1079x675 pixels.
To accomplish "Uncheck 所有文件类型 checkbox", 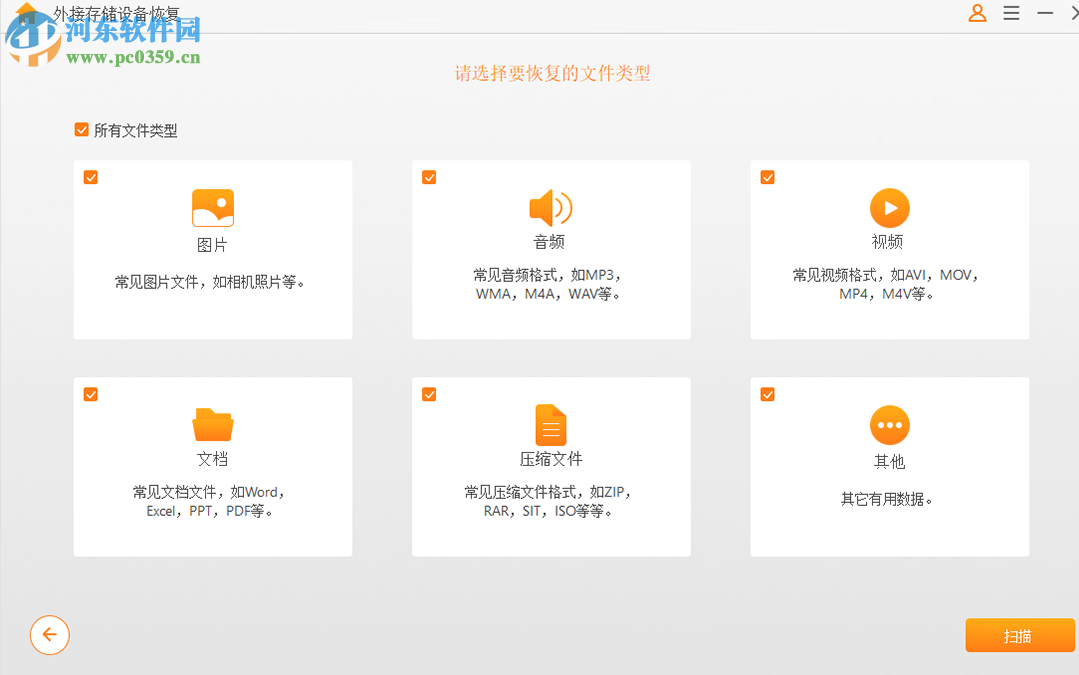I will tap(81, 129).
